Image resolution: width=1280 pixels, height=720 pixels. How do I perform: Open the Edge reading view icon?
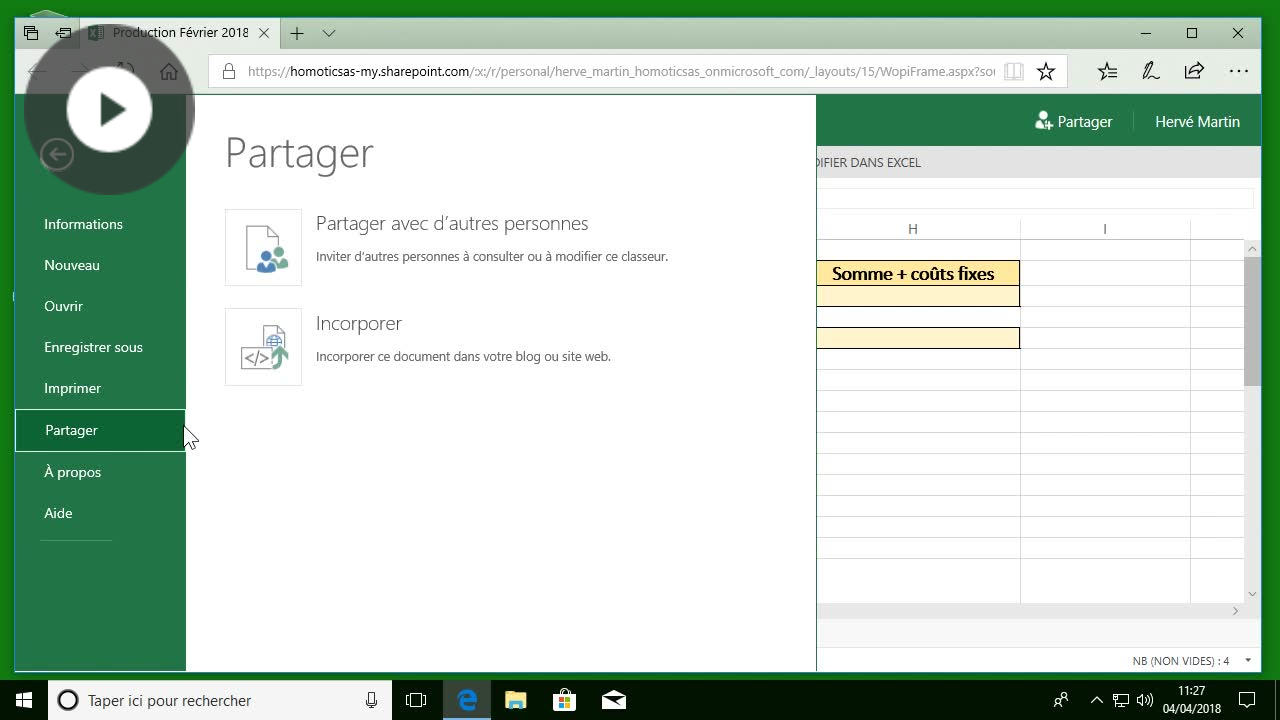point(1013,71)
